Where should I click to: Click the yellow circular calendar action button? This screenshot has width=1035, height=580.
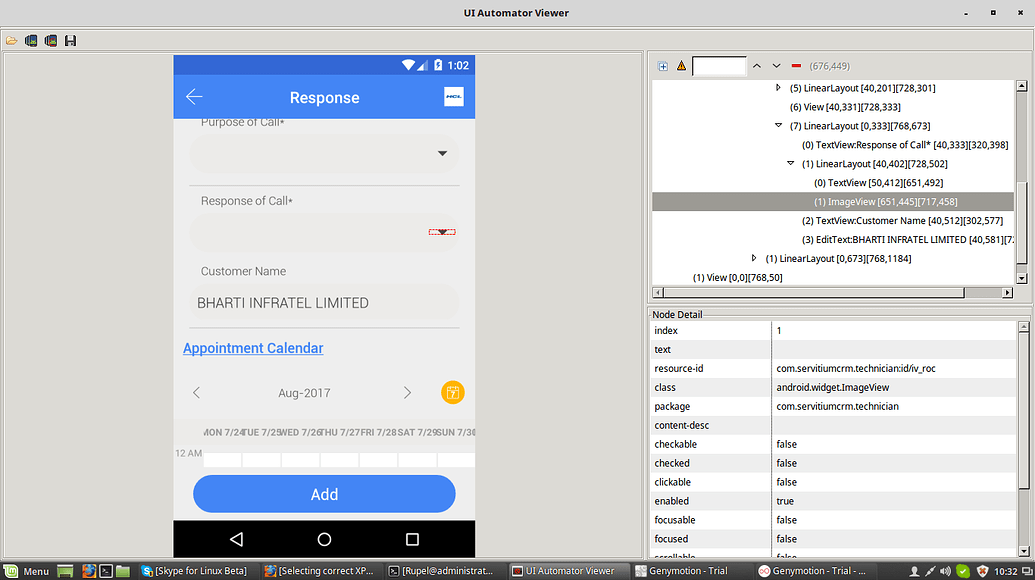pos(452,393)
